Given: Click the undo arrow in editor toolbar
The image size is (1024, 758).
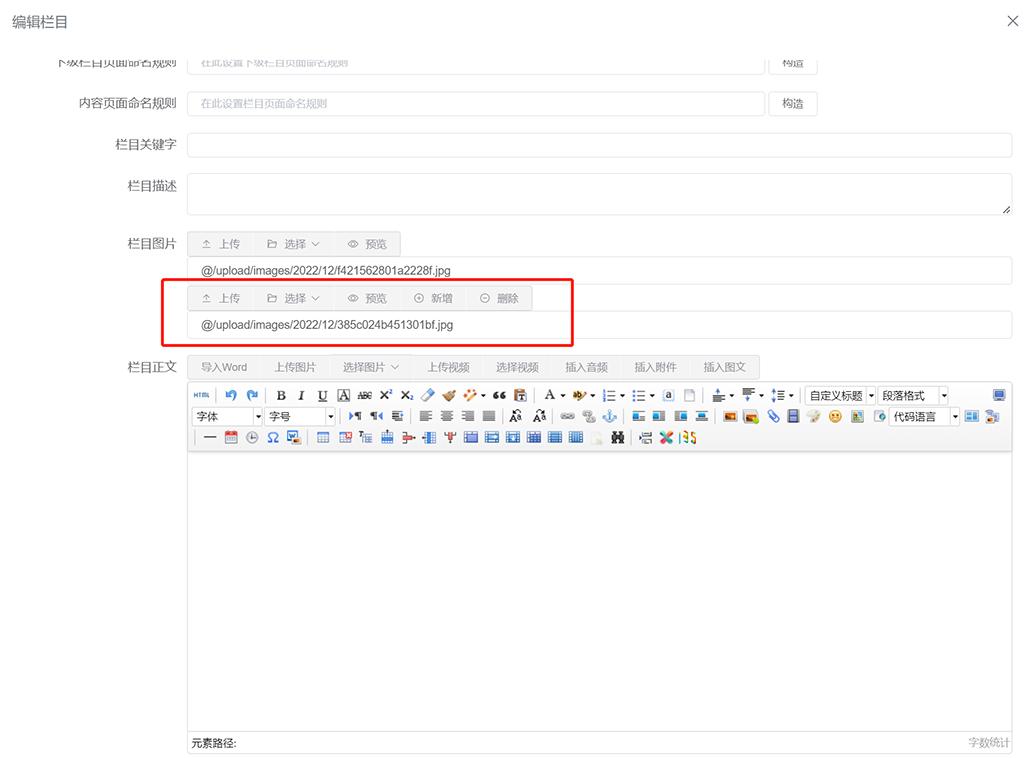Looking at the screenshot, I should [x=231, y=396].
